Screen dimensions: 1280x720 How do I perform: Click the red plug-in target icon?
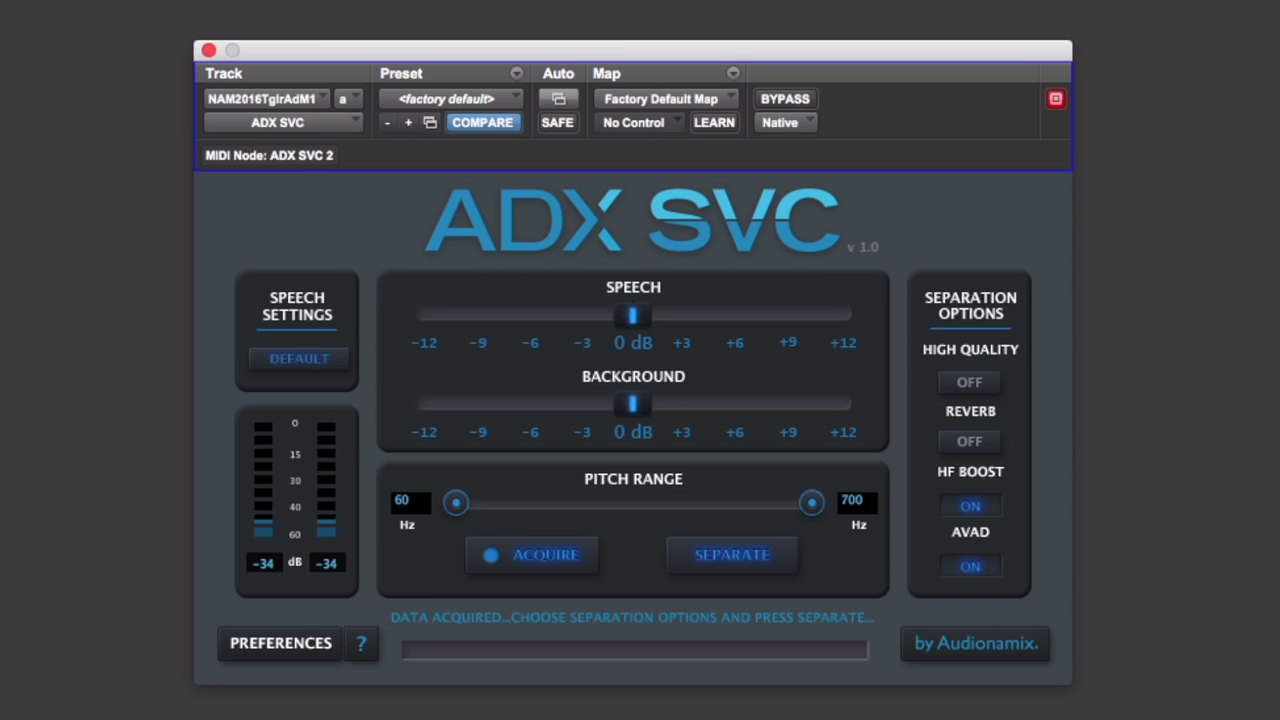pyautogui.click(x=1055, y=99)
